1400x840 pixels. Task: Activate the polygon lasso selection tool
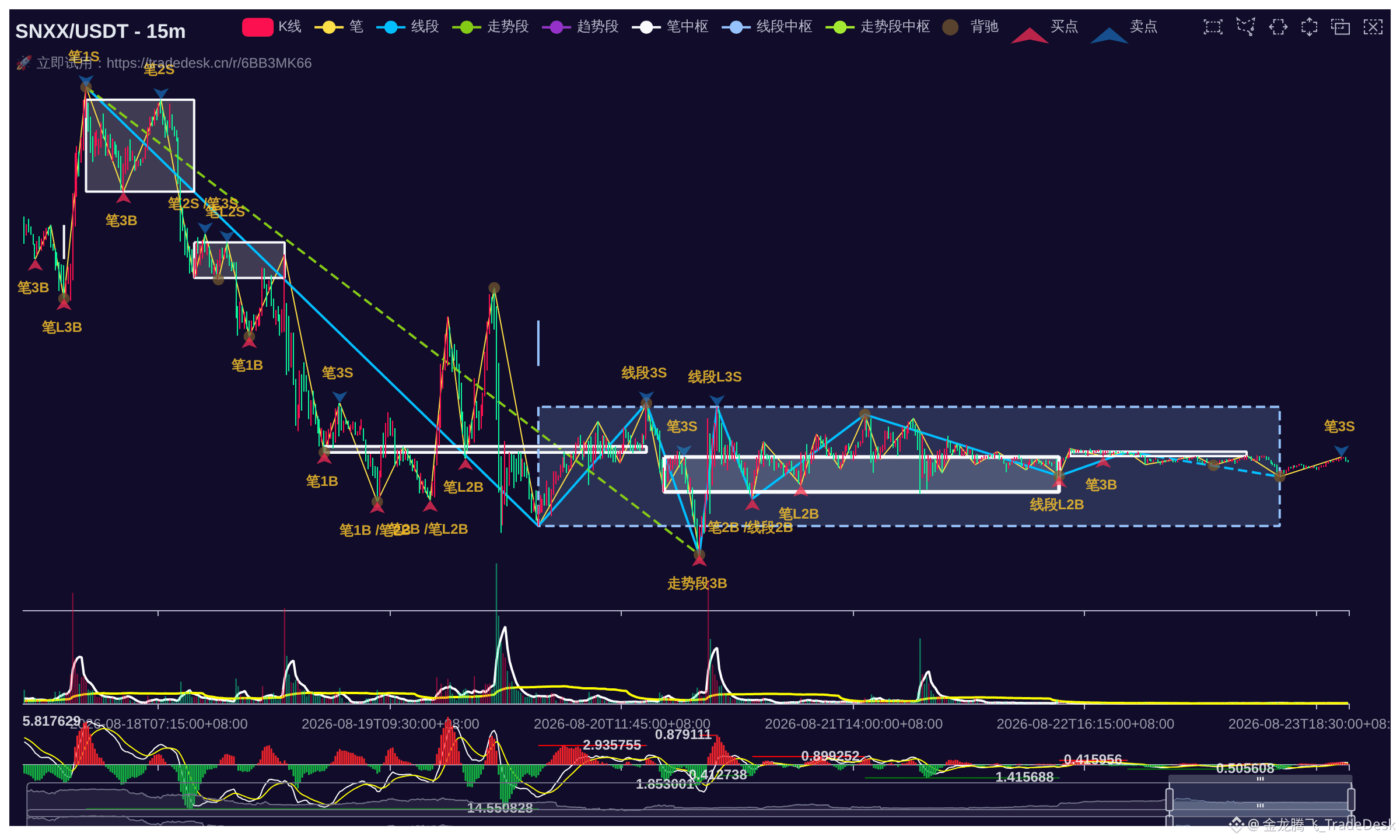1245,27
